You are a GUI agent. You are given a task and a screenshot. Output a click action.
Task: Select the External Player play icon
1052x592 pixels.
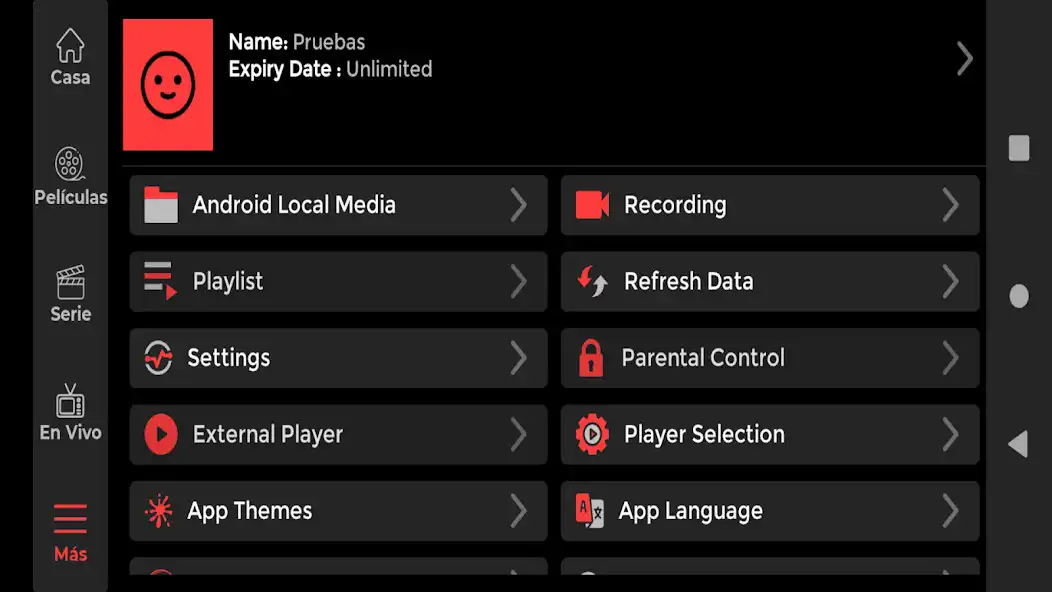159,434
